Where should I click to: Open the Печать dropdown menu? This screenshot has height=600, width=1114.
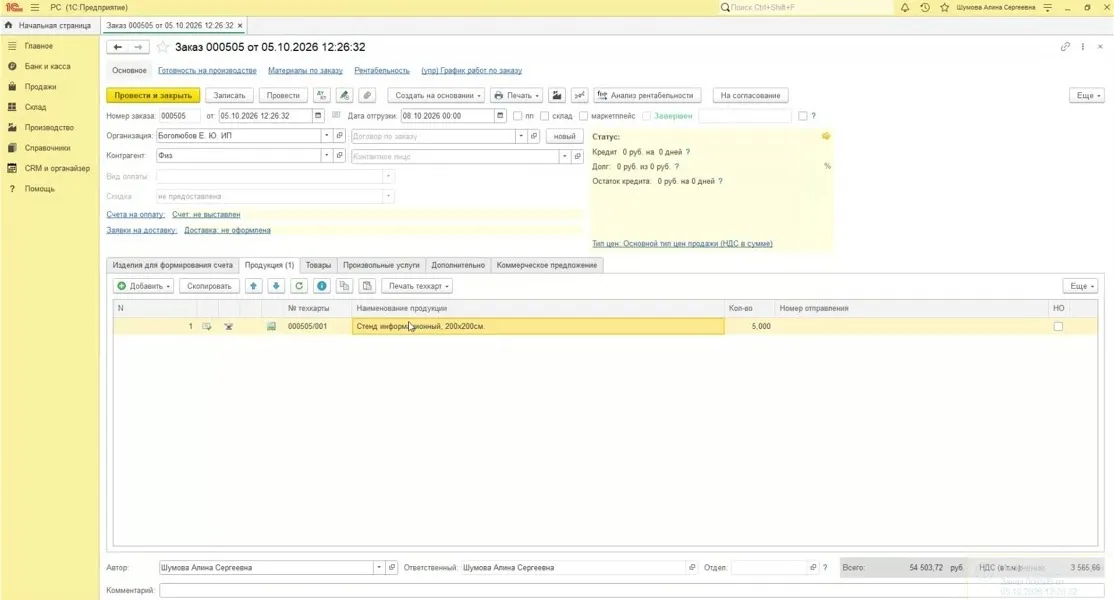(x=517, y=95)
